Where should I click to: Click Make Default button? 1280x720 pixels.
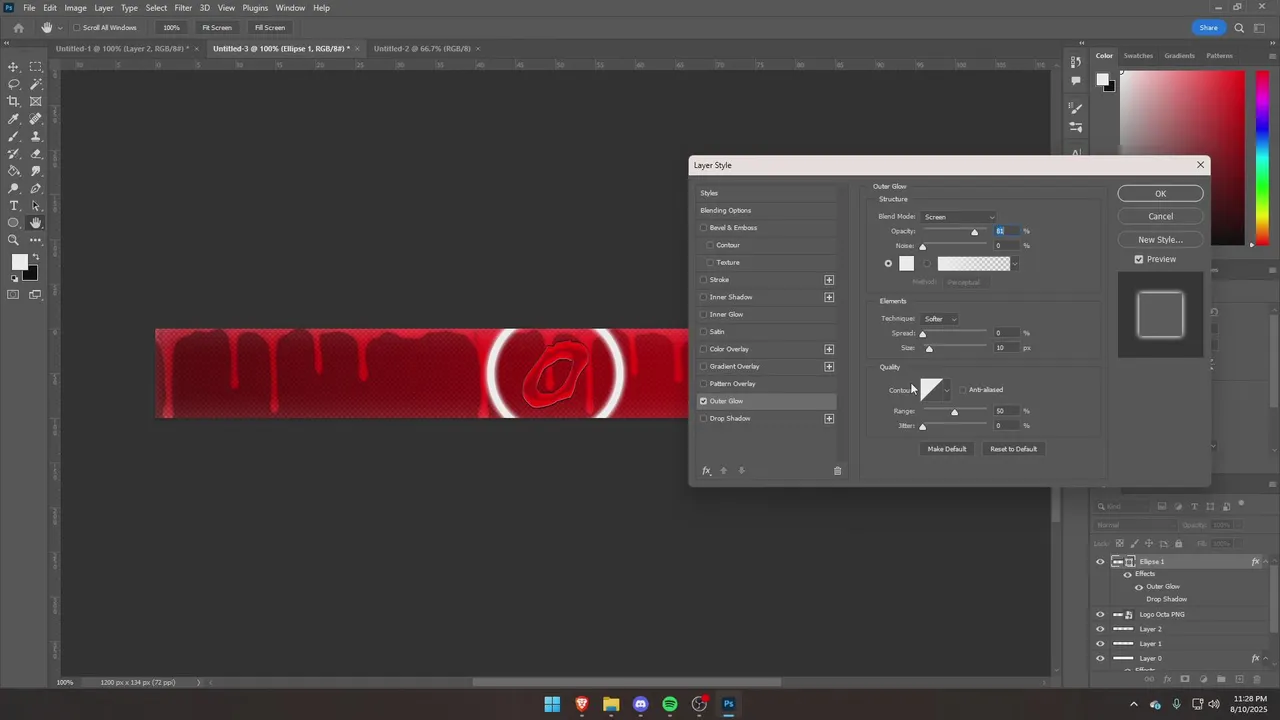[x=947, y=449]
